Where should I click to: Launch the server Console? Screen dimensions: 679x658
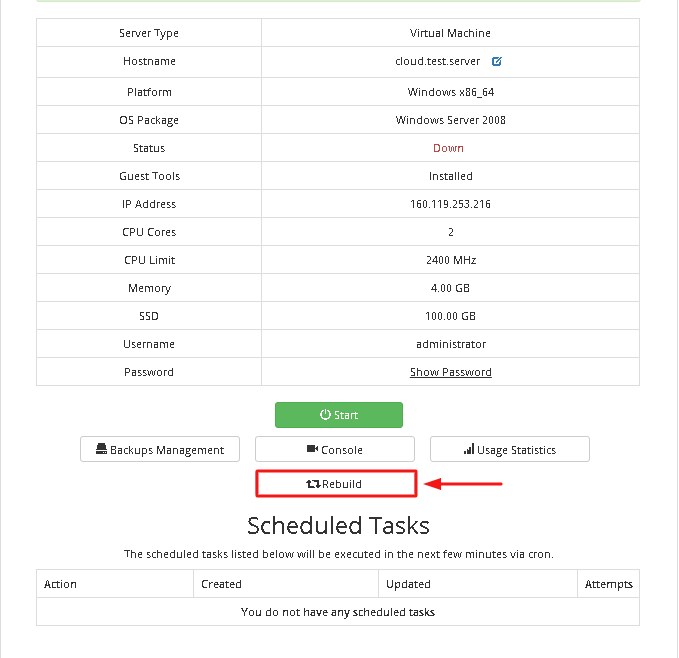(x=335, y=449)
